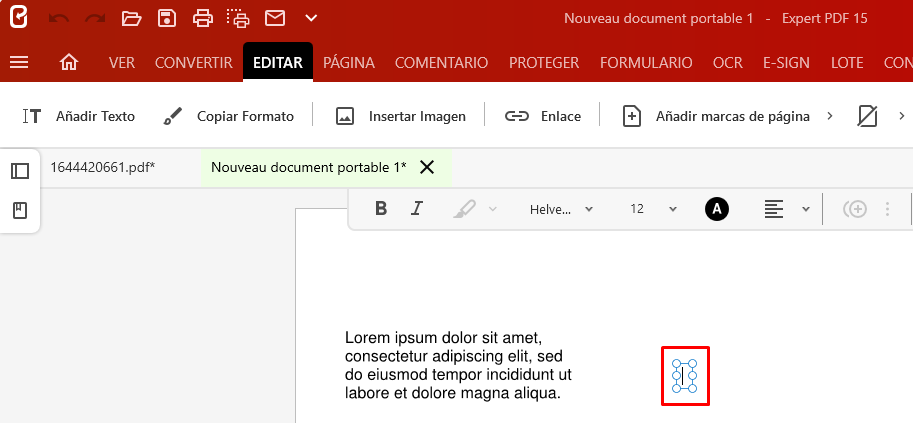This screenshot has height=423, width=913.
Task: Expand quick access toolbar options
Action: click(x=312, y=19)
